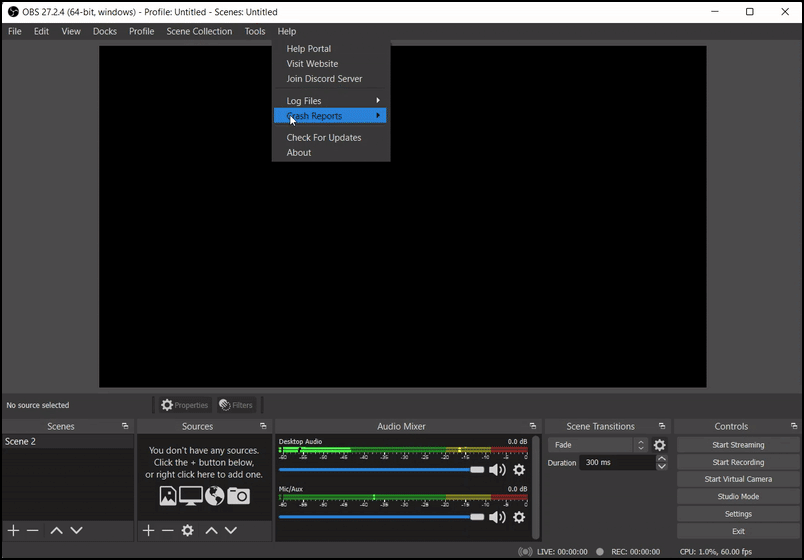This screenshot has height=560, width=804.
Task: Open source properties gear in Sources toolbar
Action: click(187, 530)
